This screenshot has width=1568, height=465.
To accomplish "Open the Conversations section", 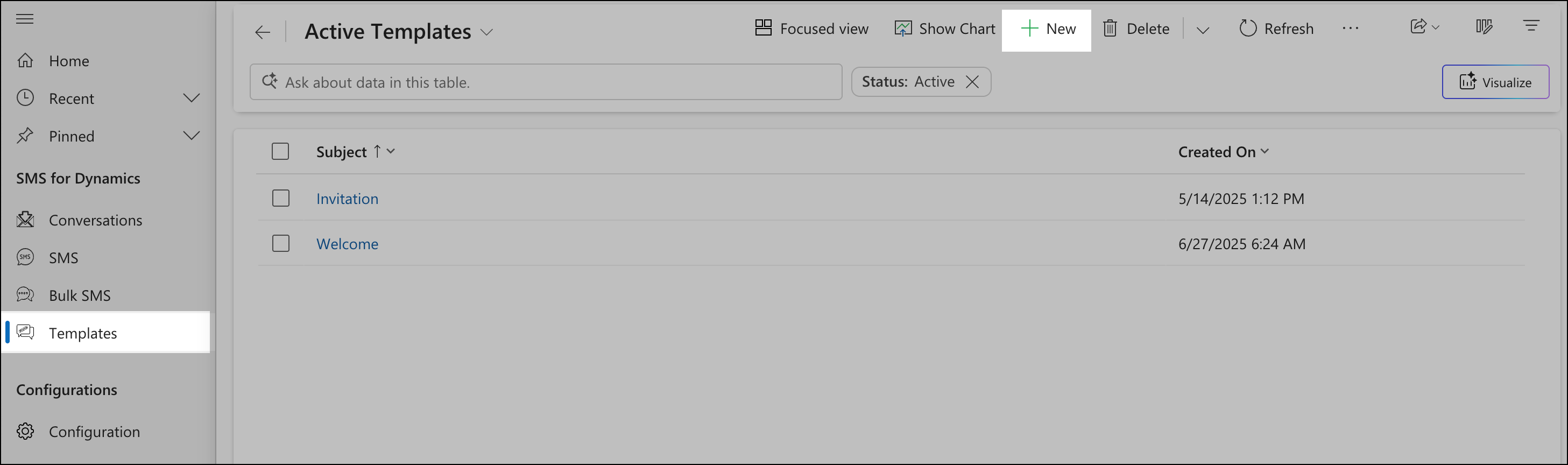I will (x=96, y=220).
